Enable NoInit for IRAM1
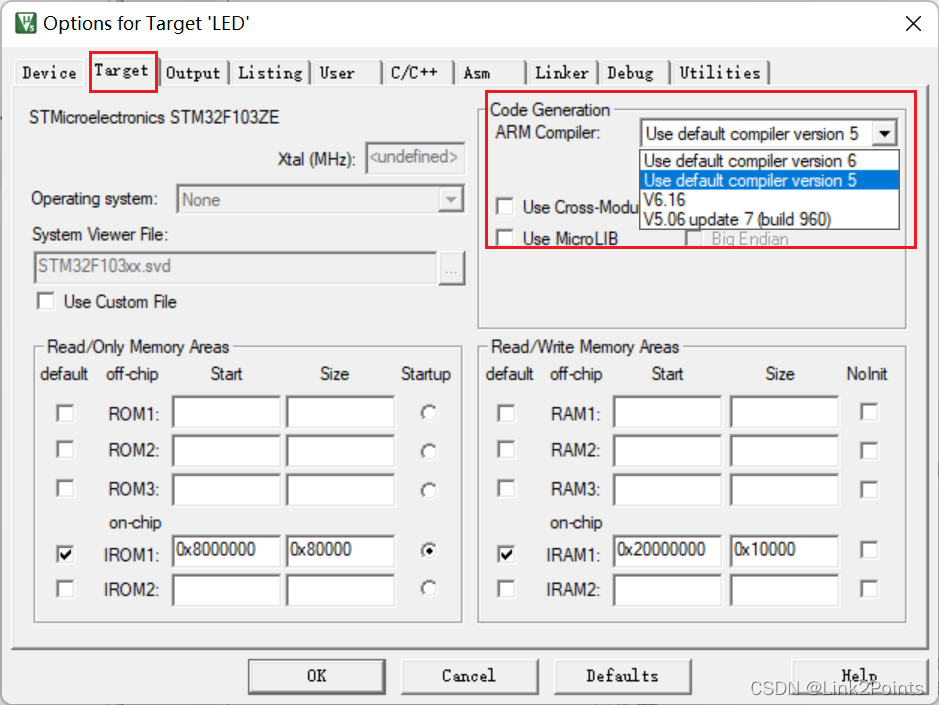This screenshot has width=939, height=705. click(x=869, y=550)
